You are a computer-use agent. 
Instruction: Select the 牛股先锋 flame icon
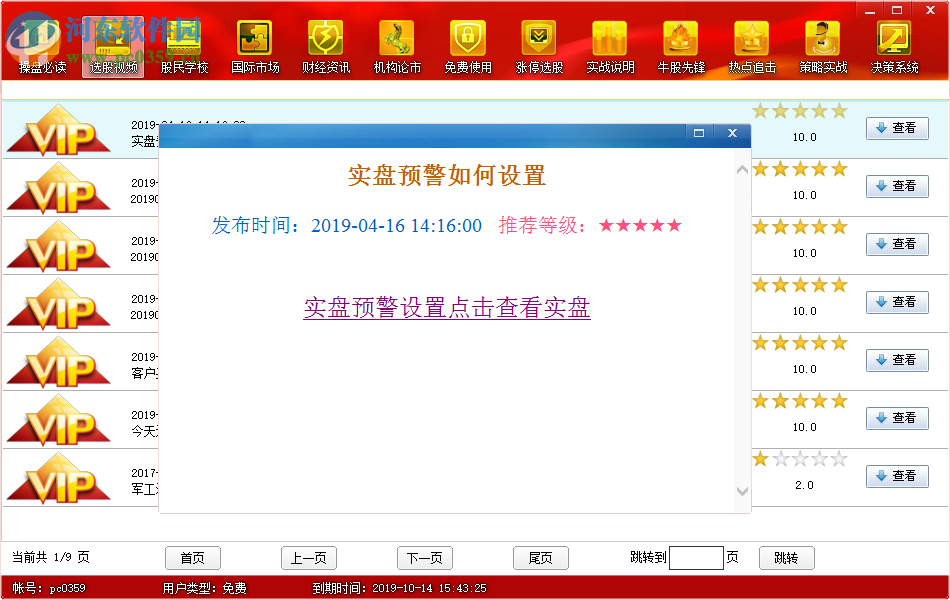click(681, 45)
